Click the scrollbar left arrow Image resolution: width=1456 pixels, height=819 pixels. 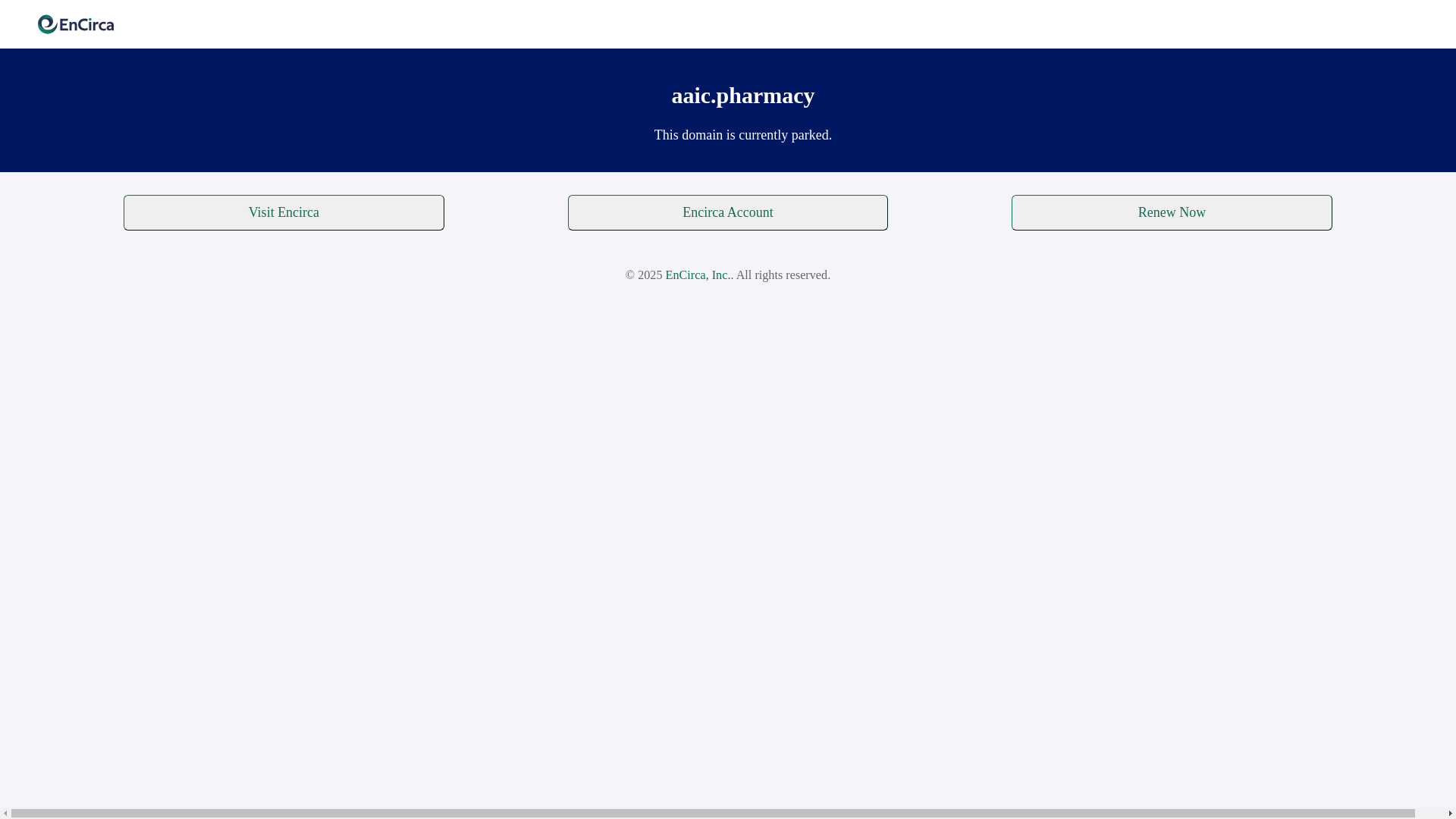point(5,814)
